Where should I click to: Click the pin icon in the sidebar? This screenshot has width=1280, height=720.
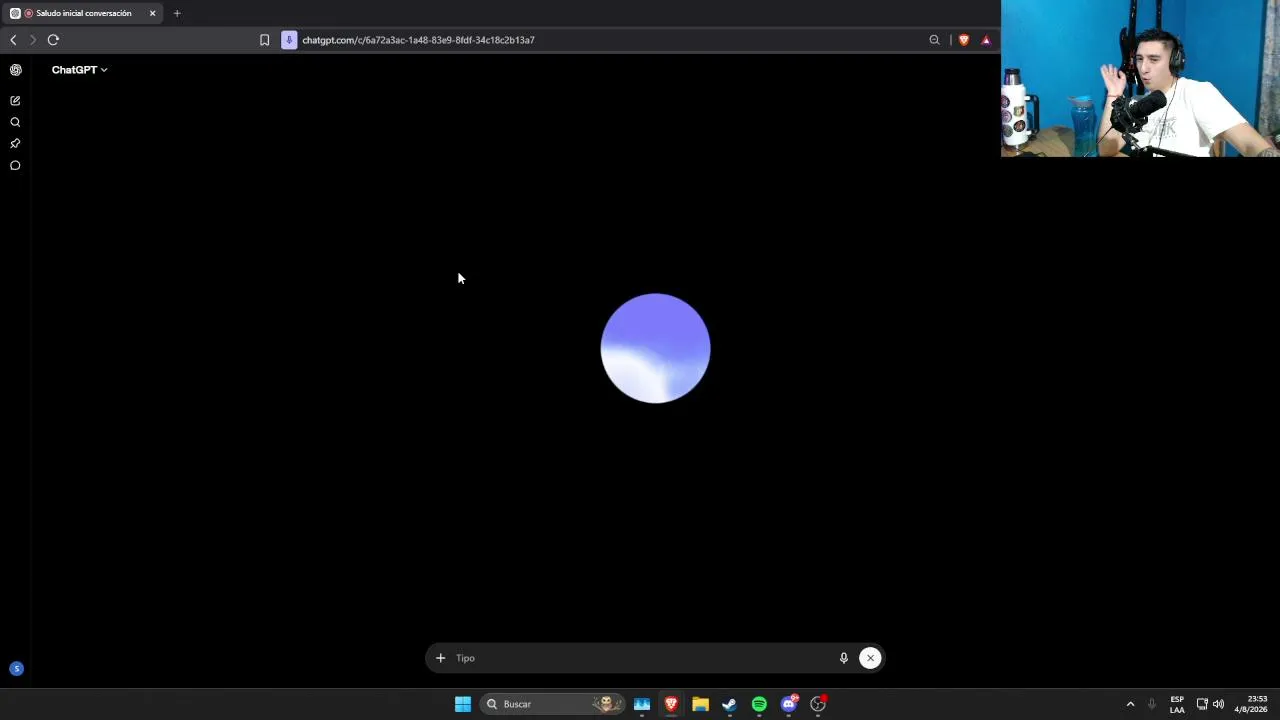coord(15,144)
